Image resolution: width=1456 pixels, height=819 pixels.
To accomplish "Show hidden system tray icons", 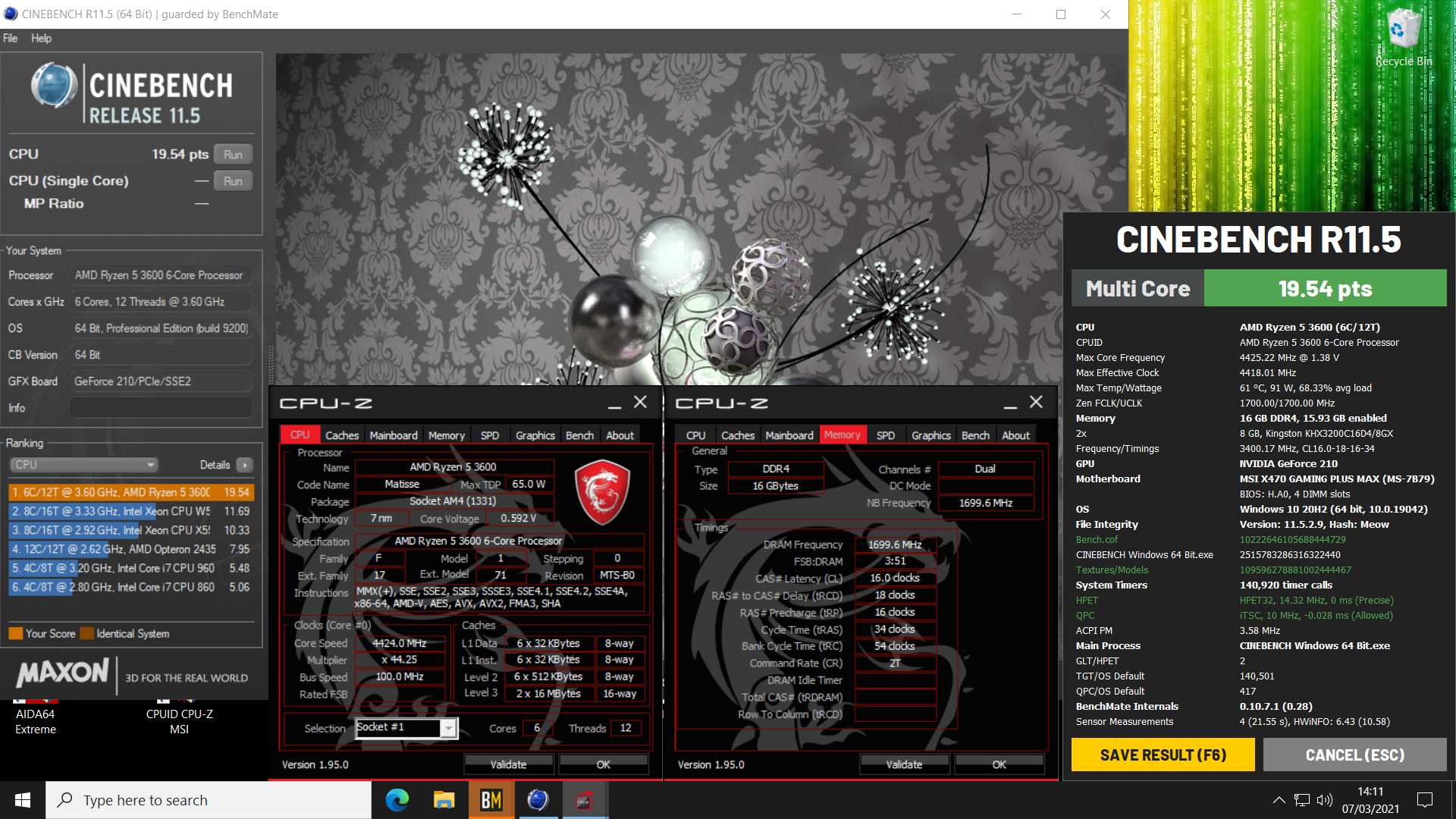I will tap(1279, 800).
